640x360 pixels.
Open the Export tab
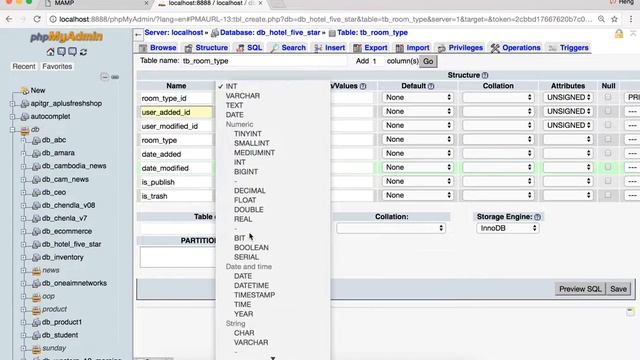370,48
